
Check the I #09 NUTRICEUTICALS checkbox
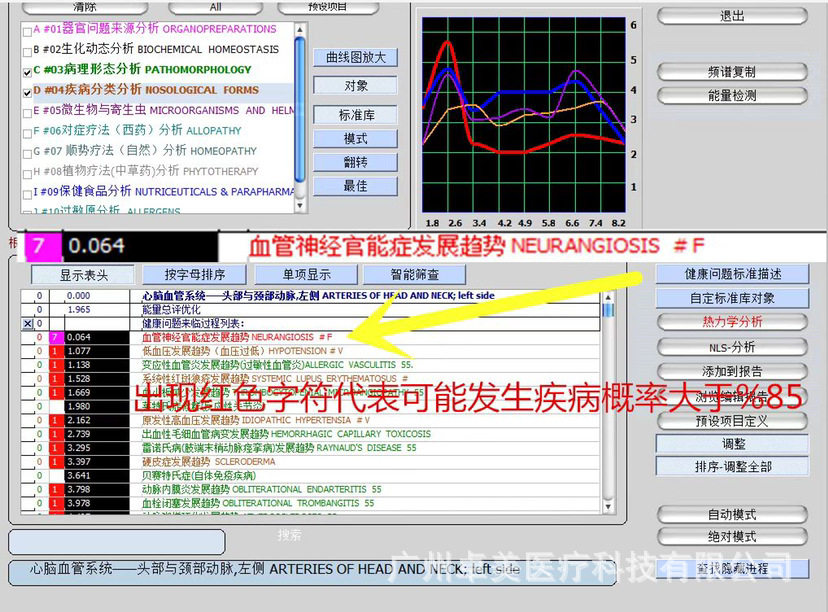pos(27,194)
